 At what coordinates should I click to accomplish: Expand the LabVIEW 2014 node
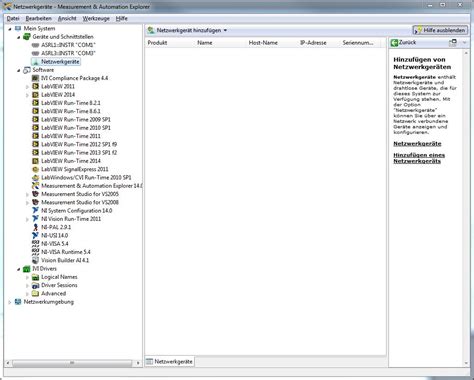(x=27, y=95)
